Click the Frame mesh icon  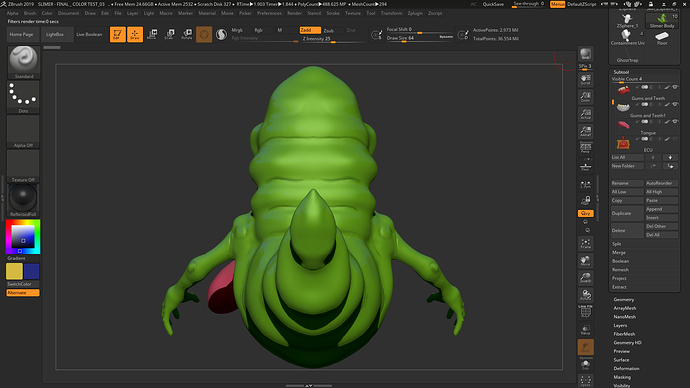(585, 244)
